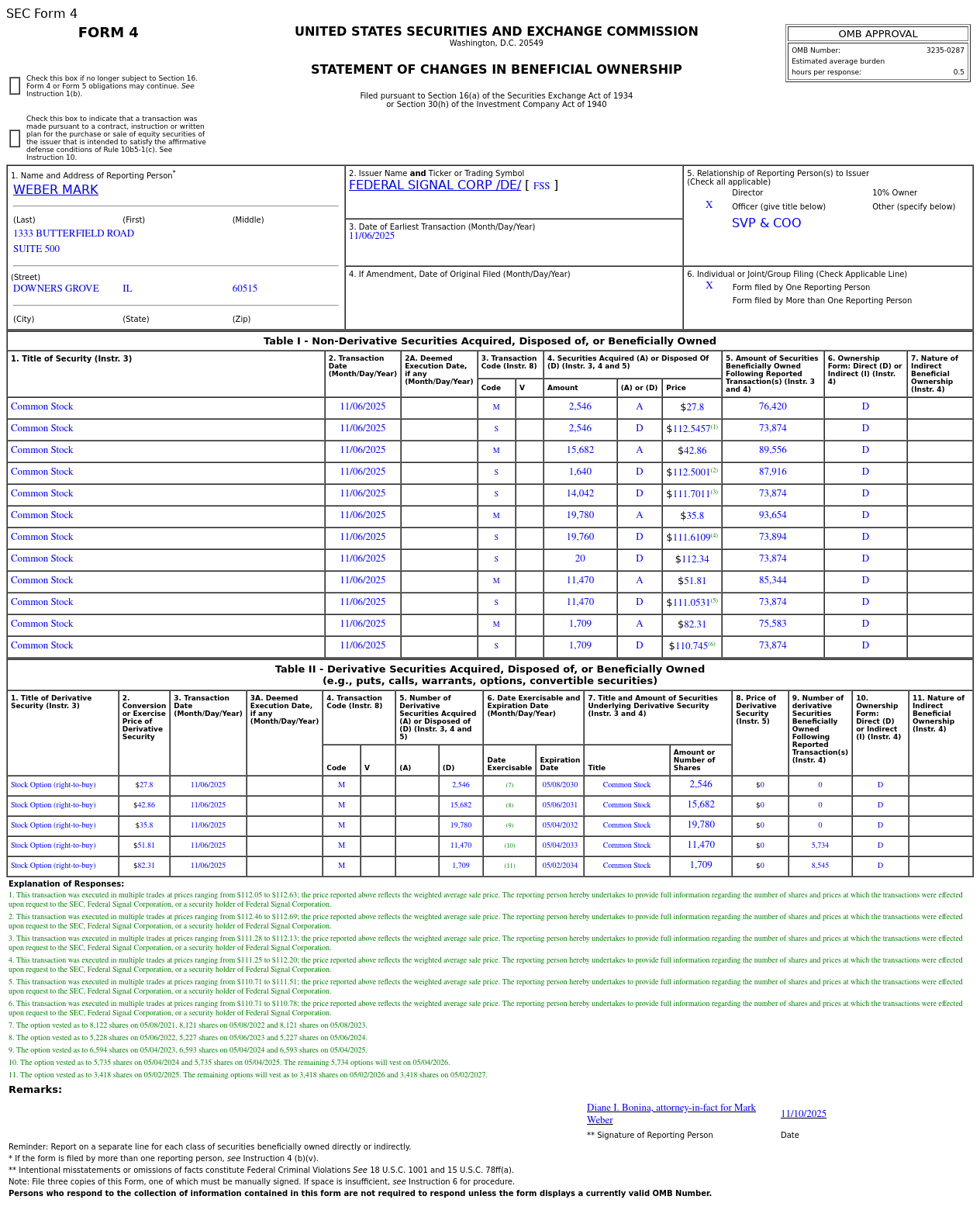Click the 05/08/2030 expiration date cell
This screenshot has height=1217, width=980.
point(560,785)
